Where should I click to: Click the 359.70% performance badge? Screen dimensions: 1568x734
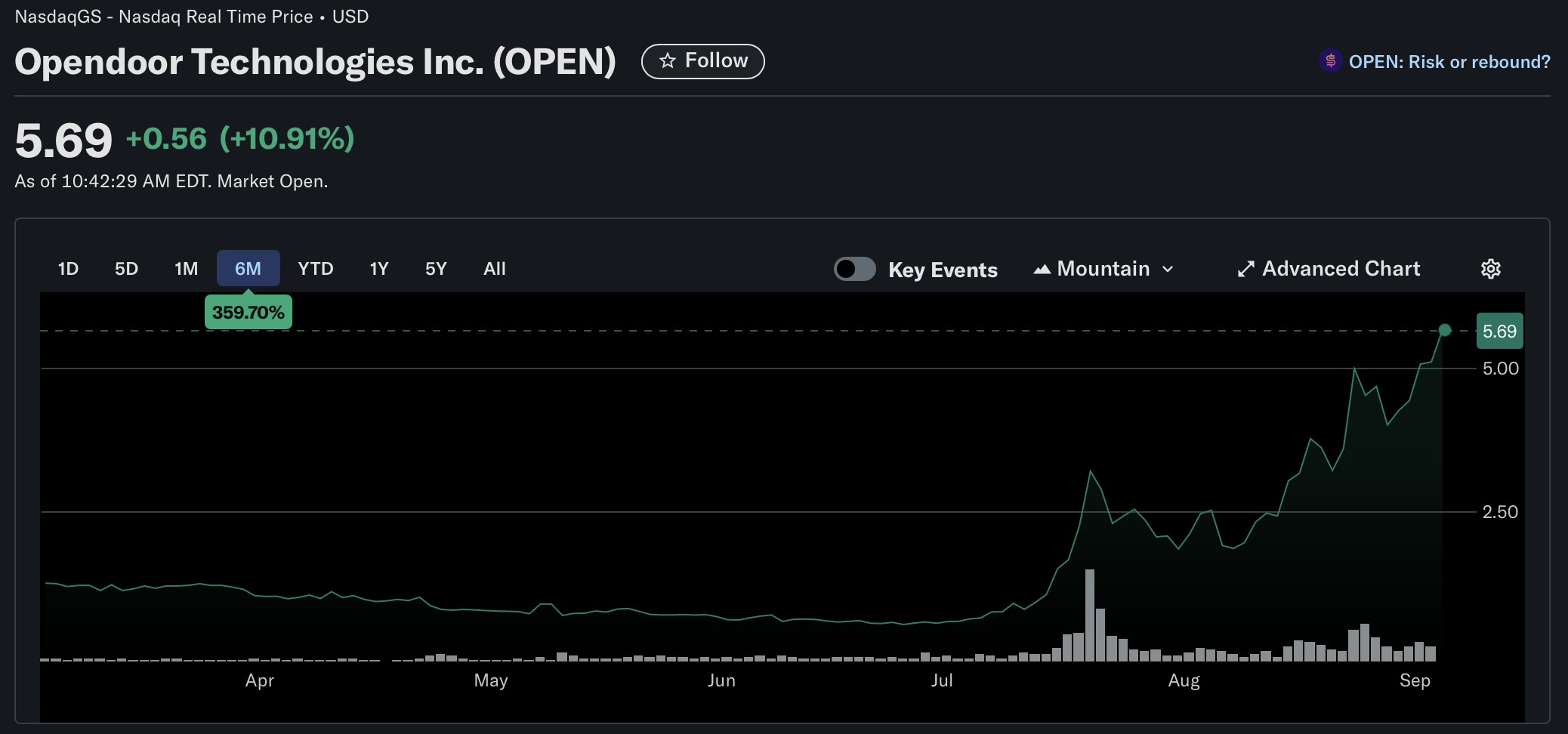click(248, 312)
